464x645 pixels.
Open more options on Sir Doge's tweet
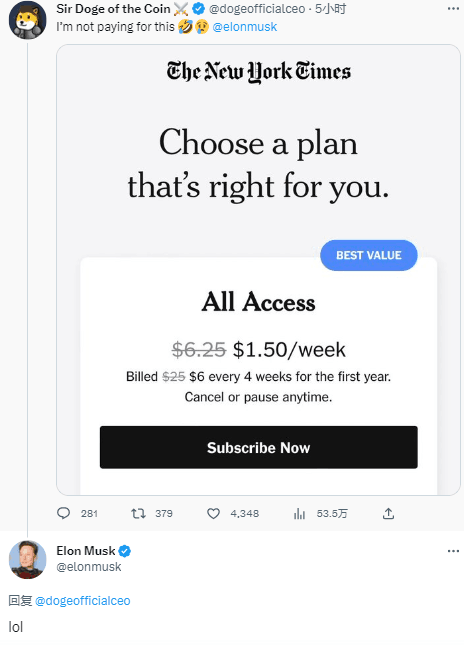tap(453, 9)
